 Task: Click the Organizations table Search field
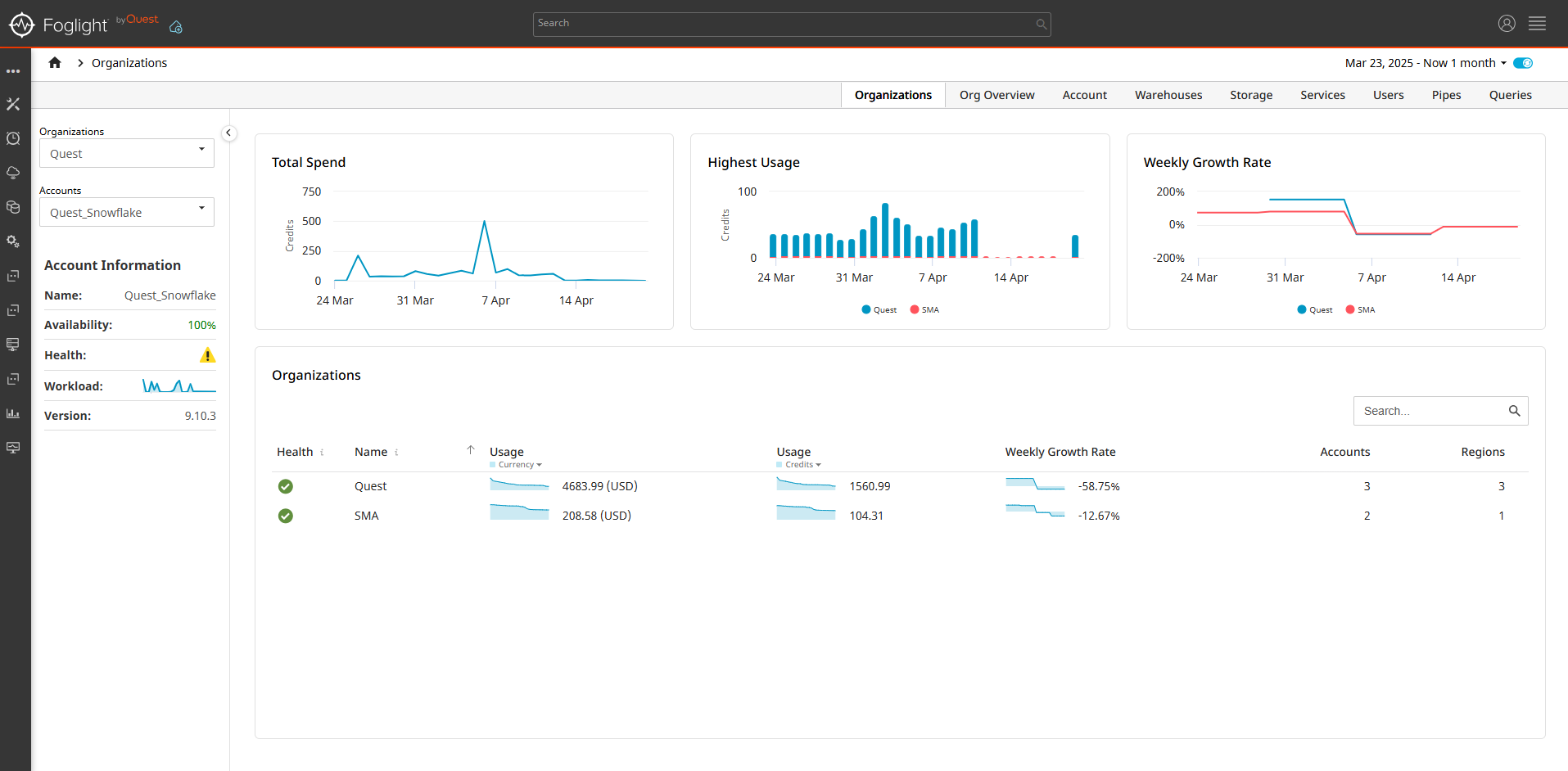(1440, 411)
